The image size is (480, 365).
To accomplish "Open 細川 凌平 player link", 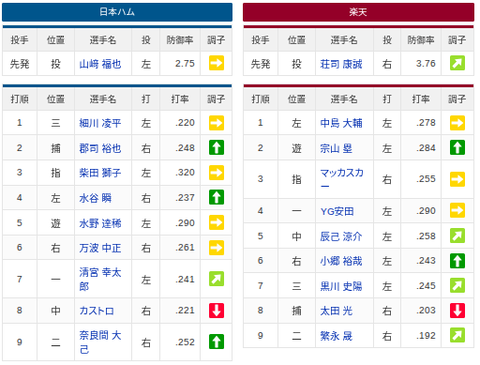I will tap(100, 123).
